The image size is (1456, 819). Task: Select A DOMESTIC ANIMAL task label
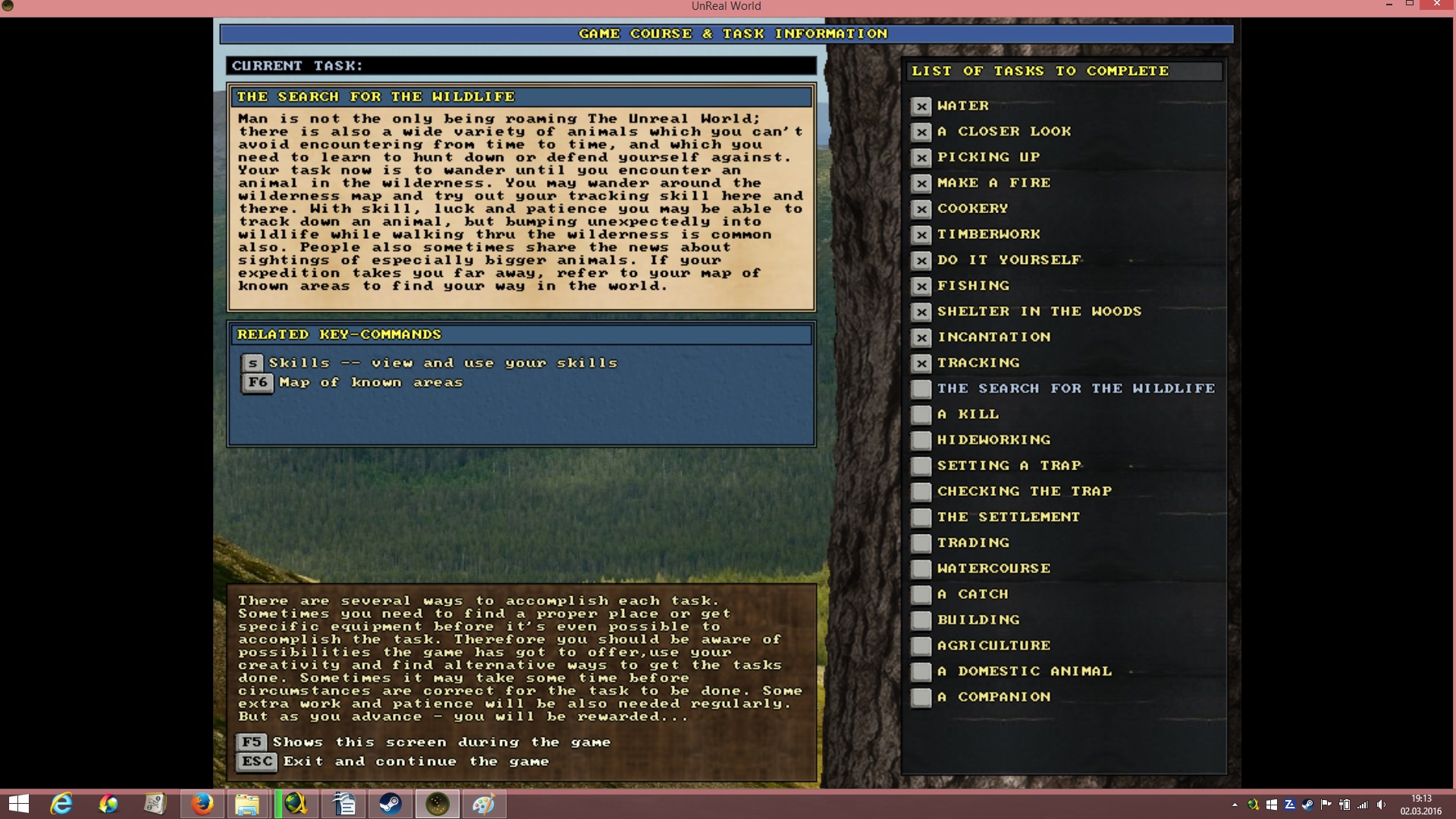coord(1025,672)
